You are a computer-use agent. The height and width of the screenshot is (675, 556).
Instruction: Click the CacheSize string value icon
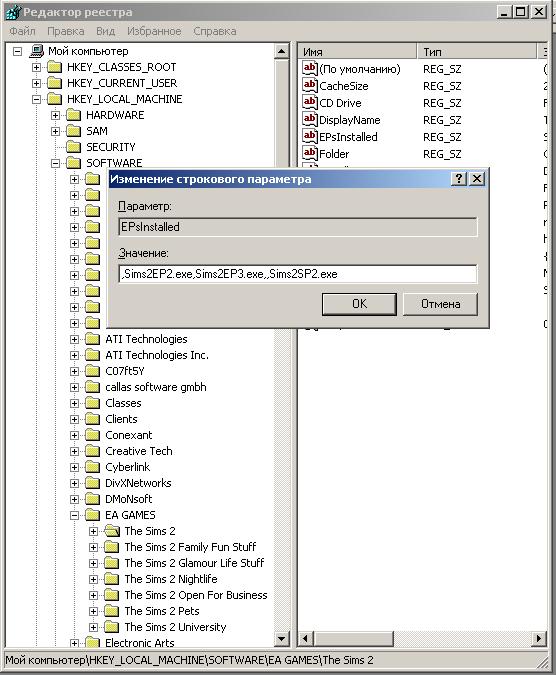[x=310, y=85]
